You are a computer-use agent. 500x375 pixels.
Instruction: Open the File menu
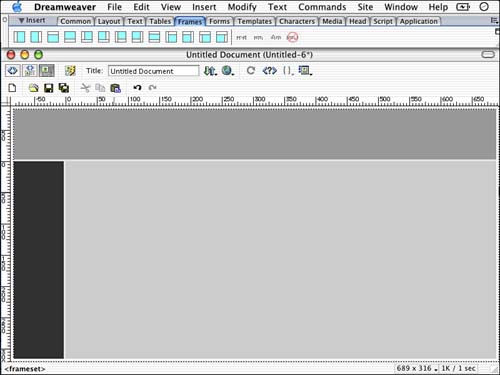[114, 7]
